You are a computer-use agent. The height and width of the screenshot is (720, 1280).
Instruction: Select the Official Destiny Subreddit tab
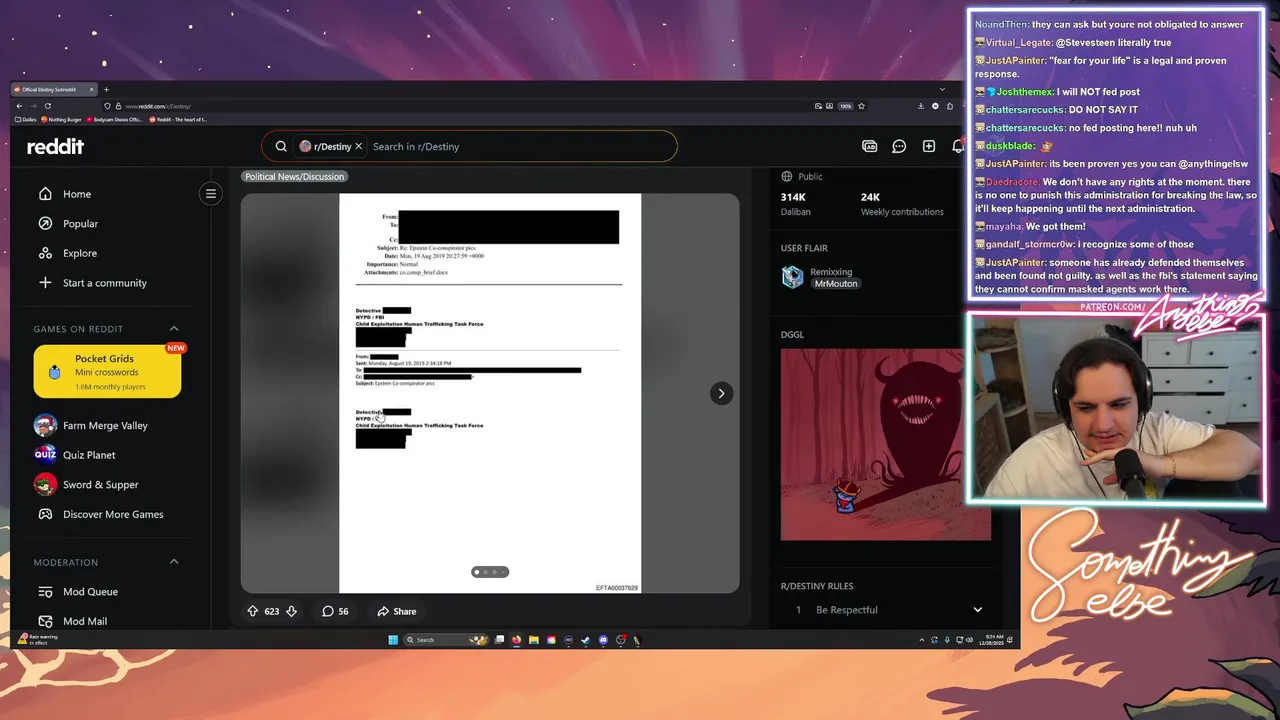[x=52, y=89]
